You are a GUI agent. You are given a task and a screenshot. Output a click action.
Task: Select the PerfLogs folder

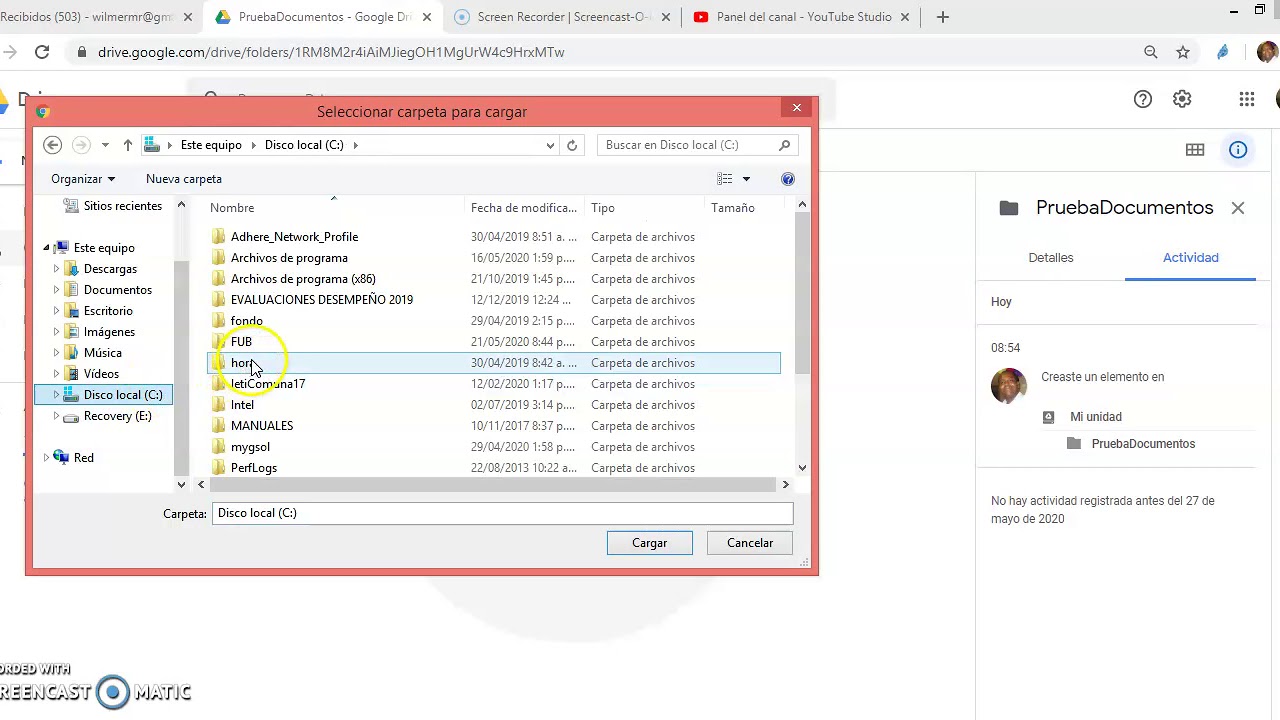click(x=254, y=468)
